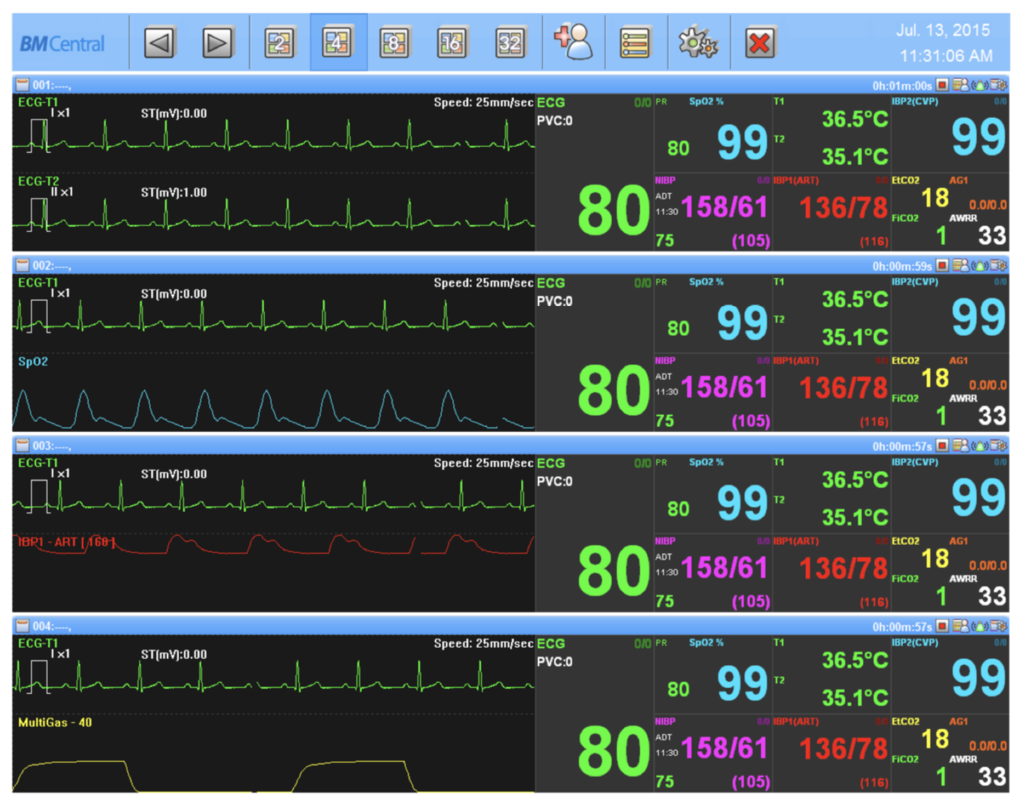Image resolution: width=1024 pixels, height=812 pixels.
Task: Click the 0h:00m:59s timer for bed 002
Action: click(902, 266)
